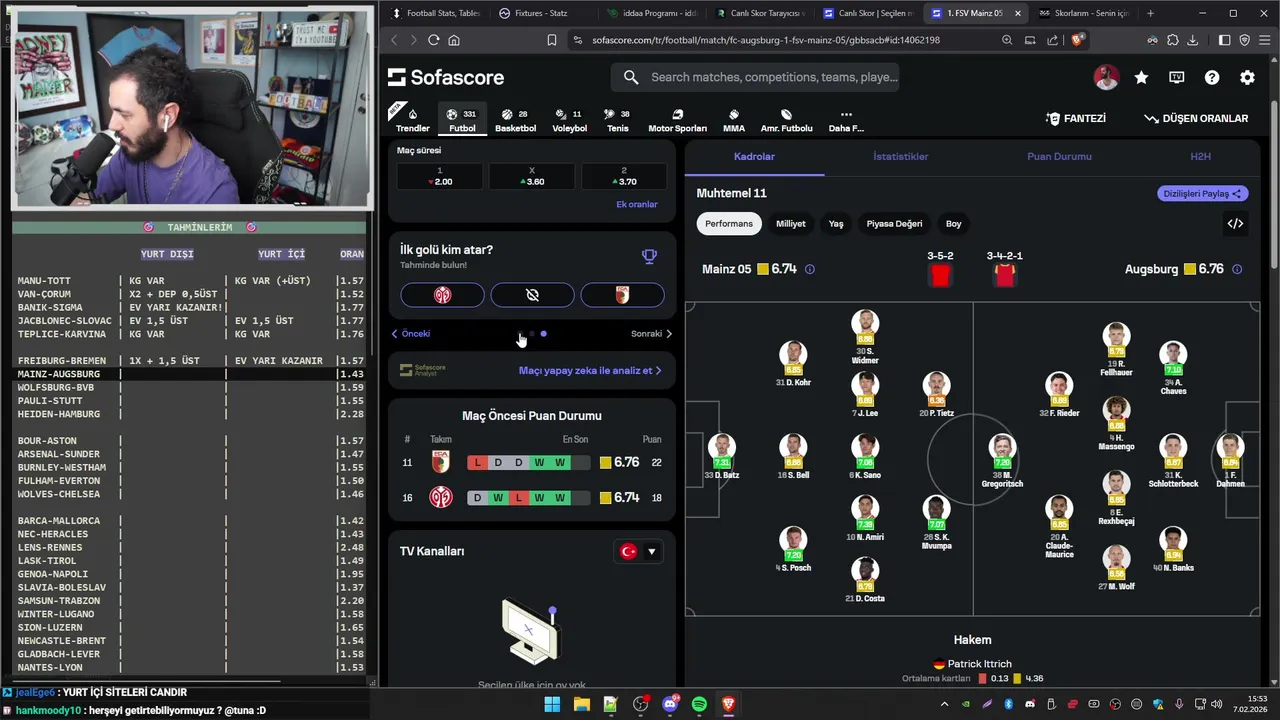Select Motor Sporları category
This screenshot has width=1280, height=720.
pos(677,120)
